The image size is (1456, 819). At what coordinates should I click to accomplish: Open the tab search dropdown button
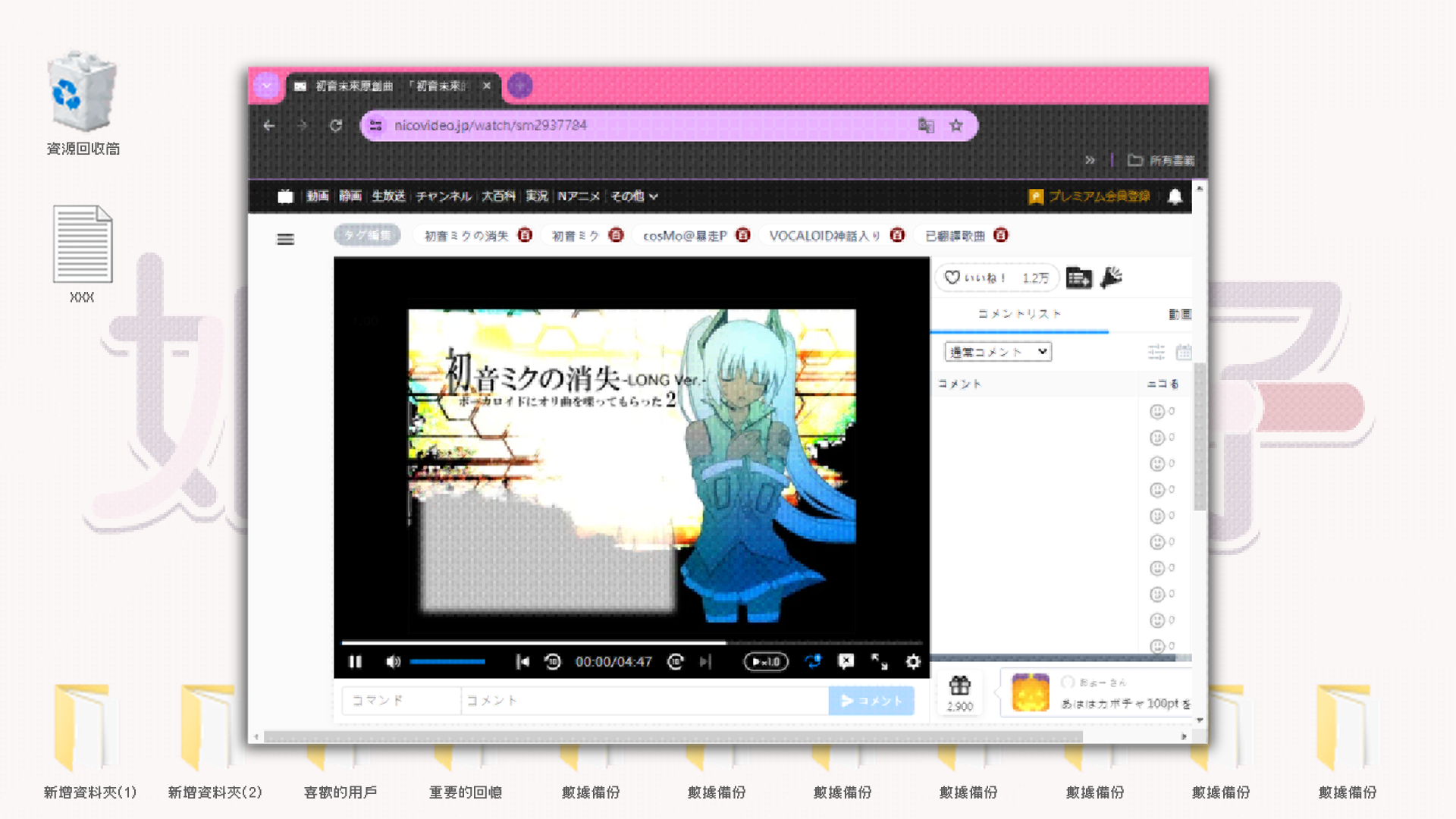tap(267, 86)
